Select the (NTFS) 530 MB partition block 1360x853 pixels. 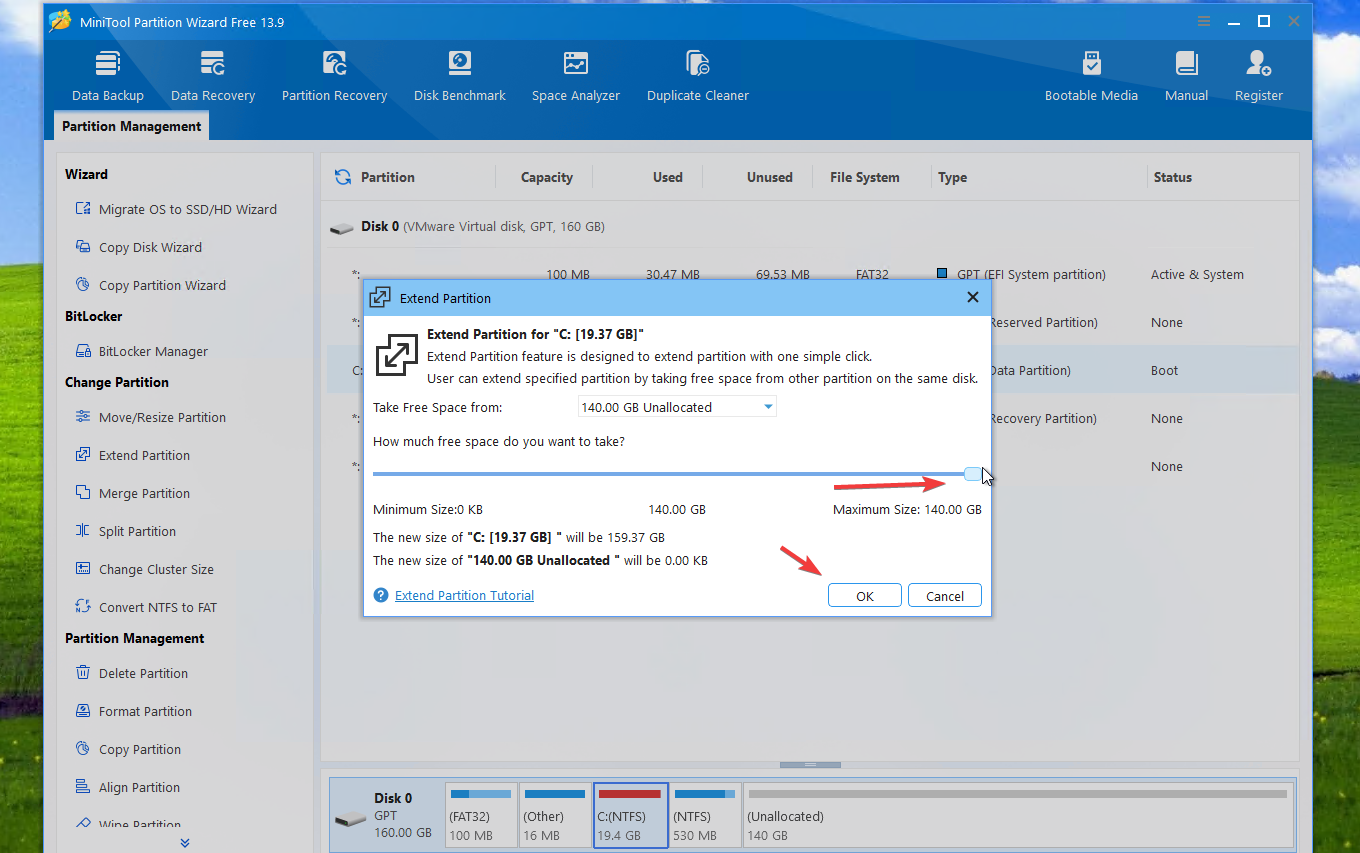point(705,815)
